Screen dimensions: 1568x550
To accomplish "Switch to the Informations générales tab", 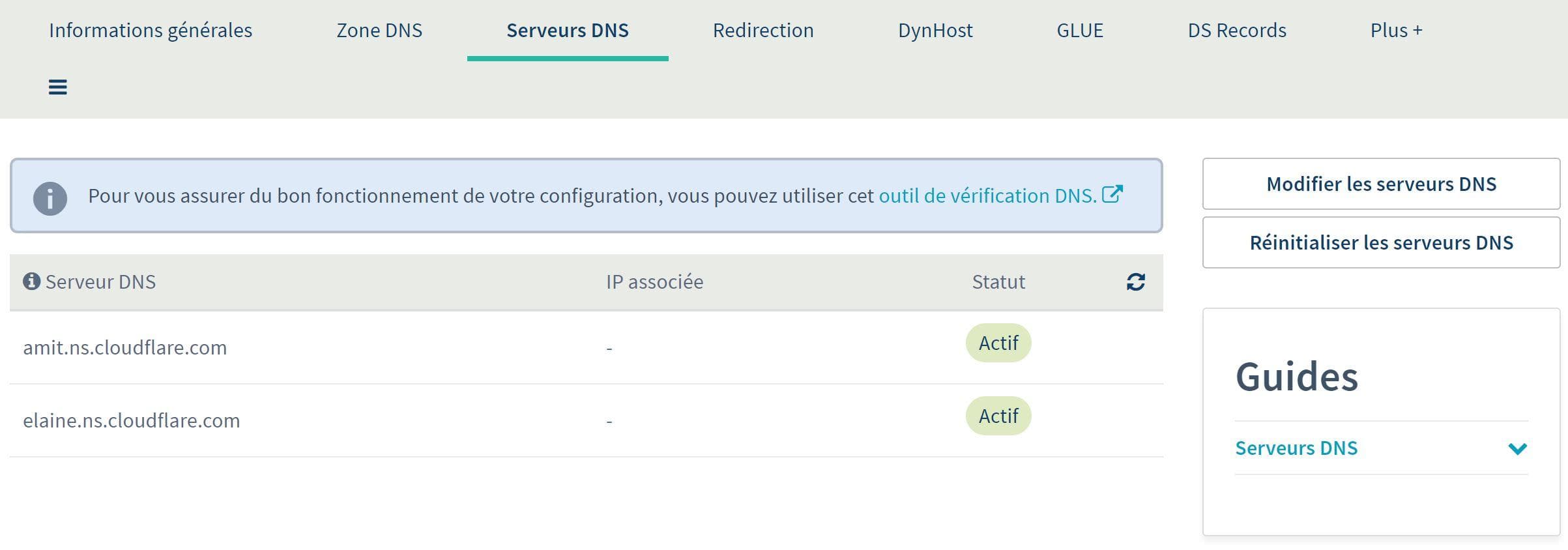I will 151,30.
